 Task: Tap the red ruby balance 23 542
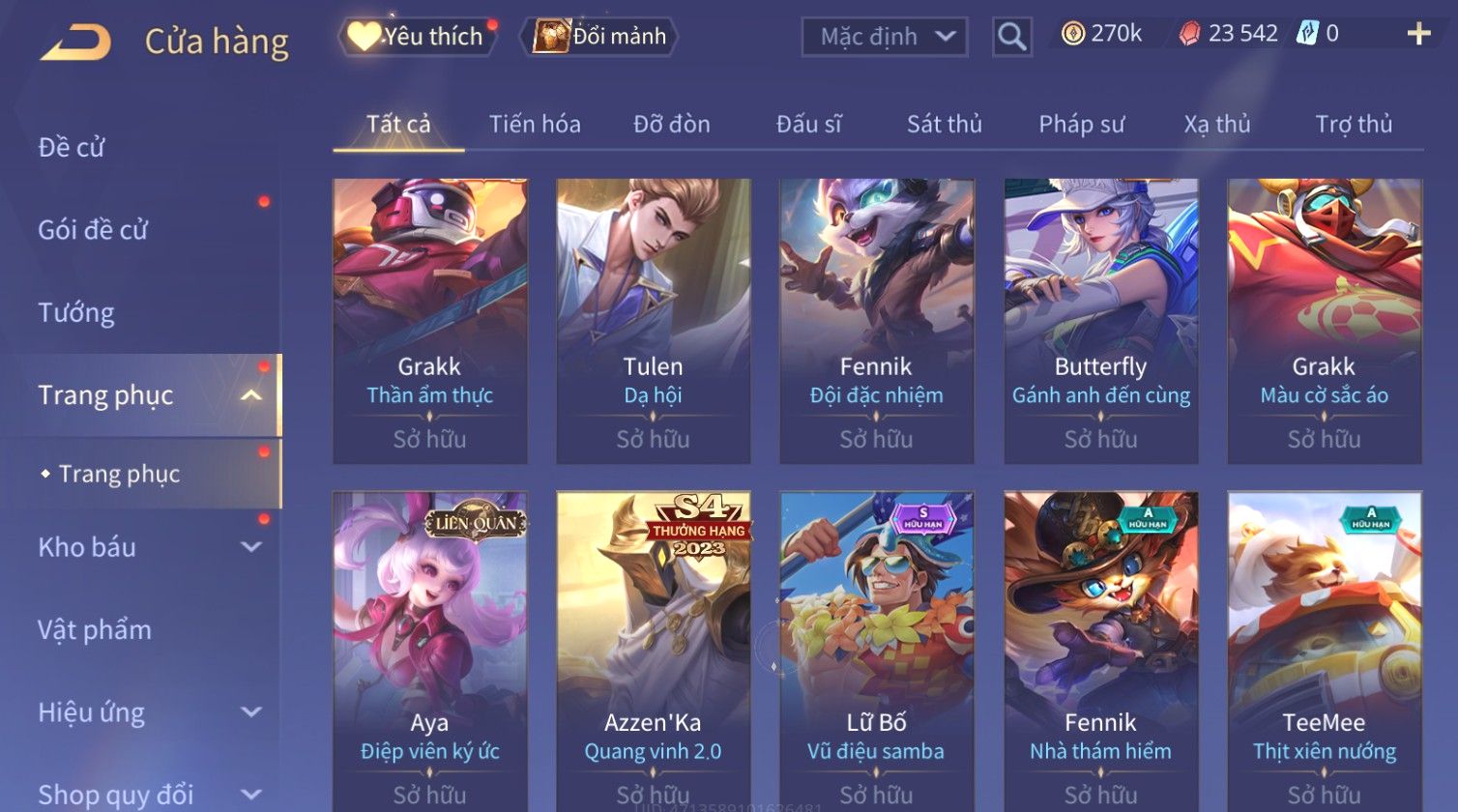point(1229,34)
